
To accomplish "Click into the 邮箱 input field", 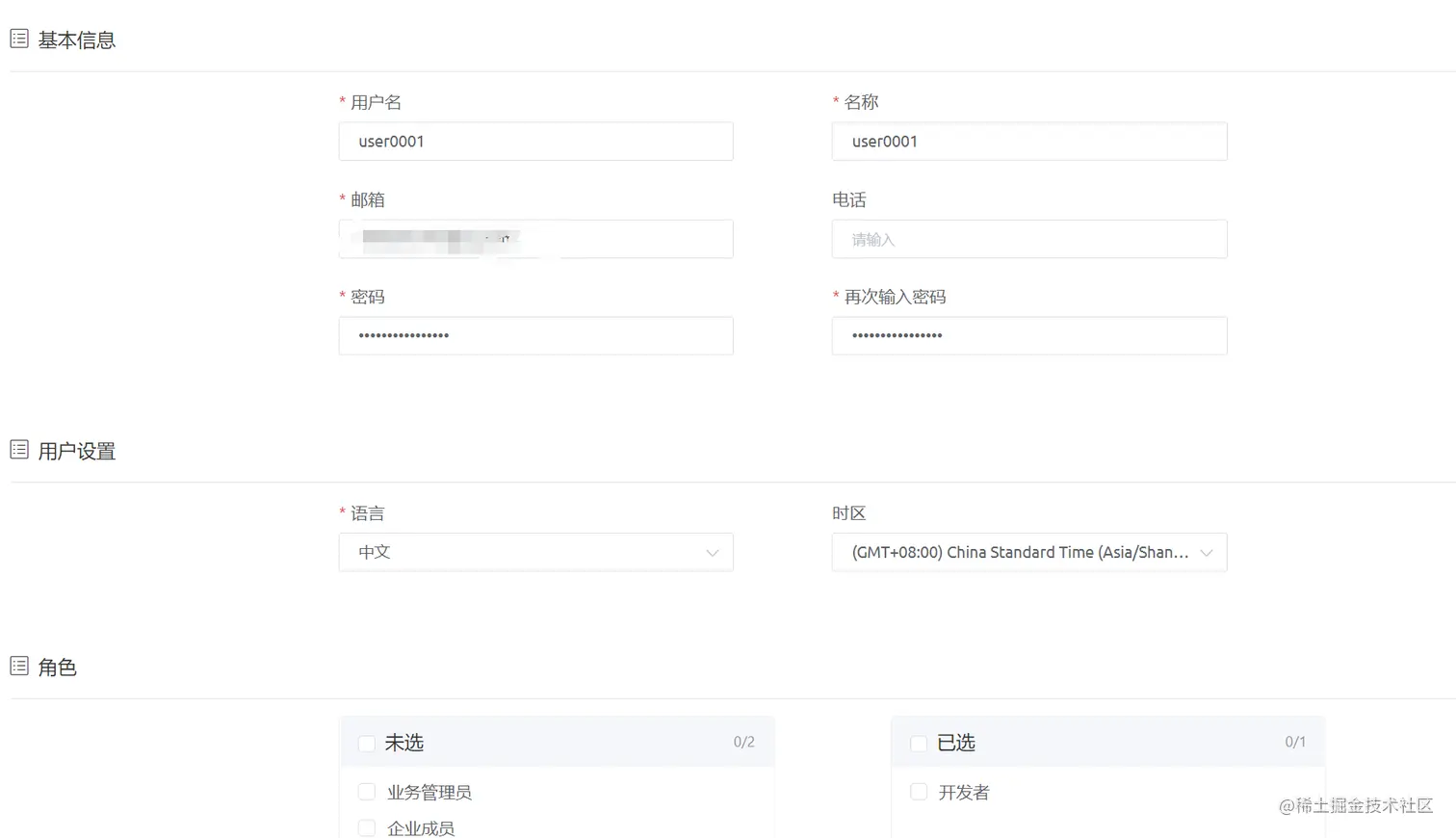I will (x=535, y=239).
